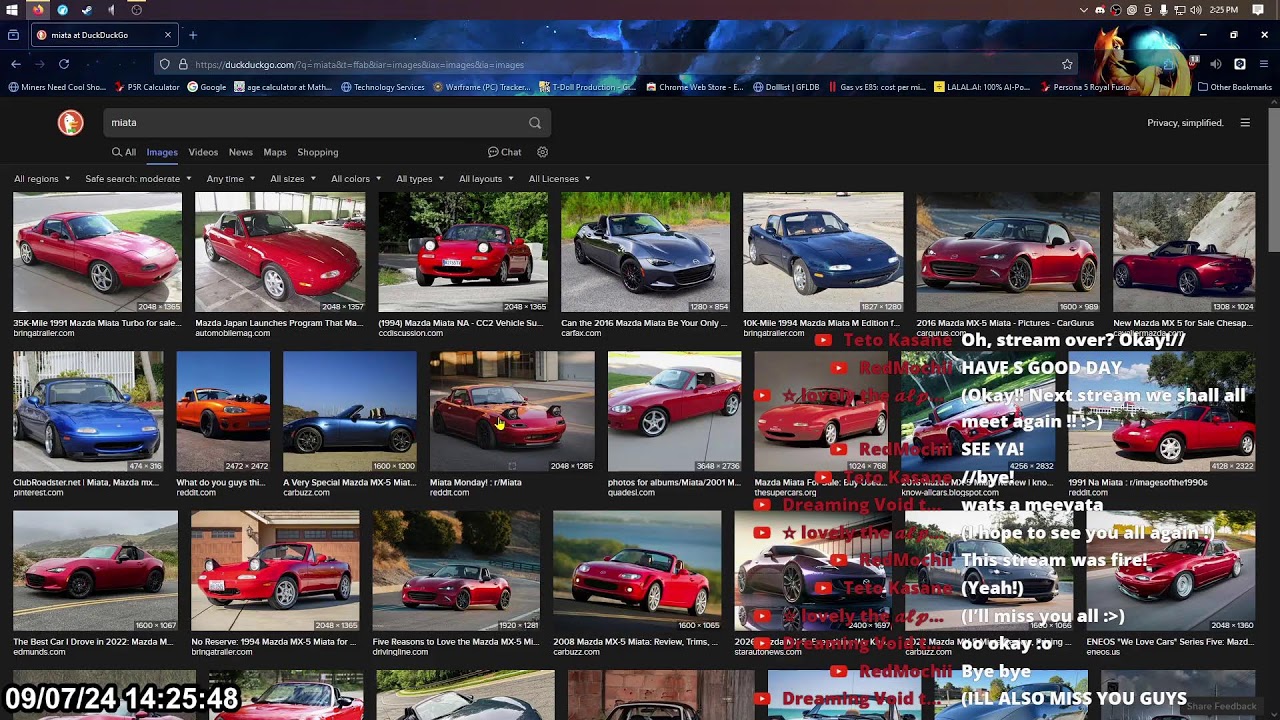The image size is (1280, 720).
Task: Open Firefox View tab list button
Action: click(13, 35)
